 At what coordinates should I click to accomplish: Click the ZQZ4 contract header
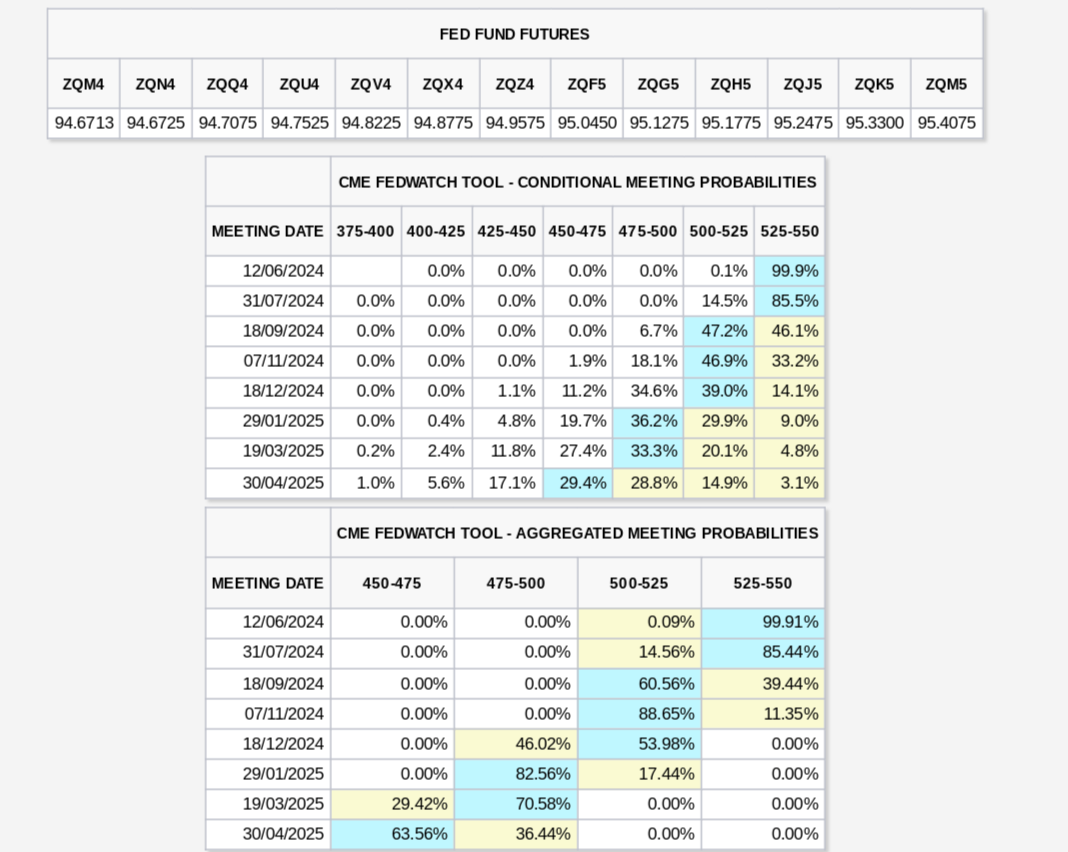click(x=515, y=84)
